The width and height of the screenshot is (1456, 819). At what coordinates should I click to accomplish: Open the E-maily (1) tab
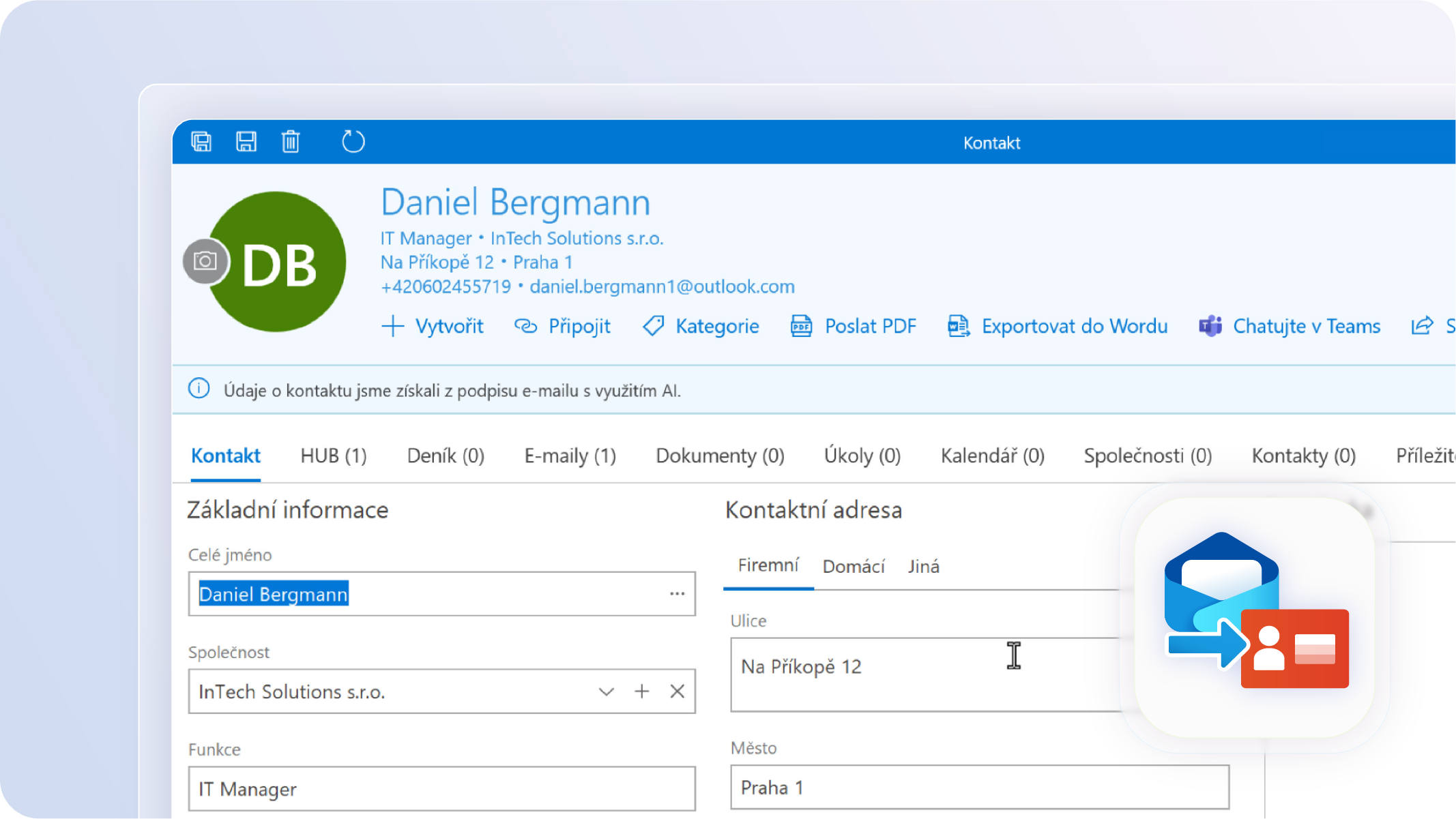point(570,456)
